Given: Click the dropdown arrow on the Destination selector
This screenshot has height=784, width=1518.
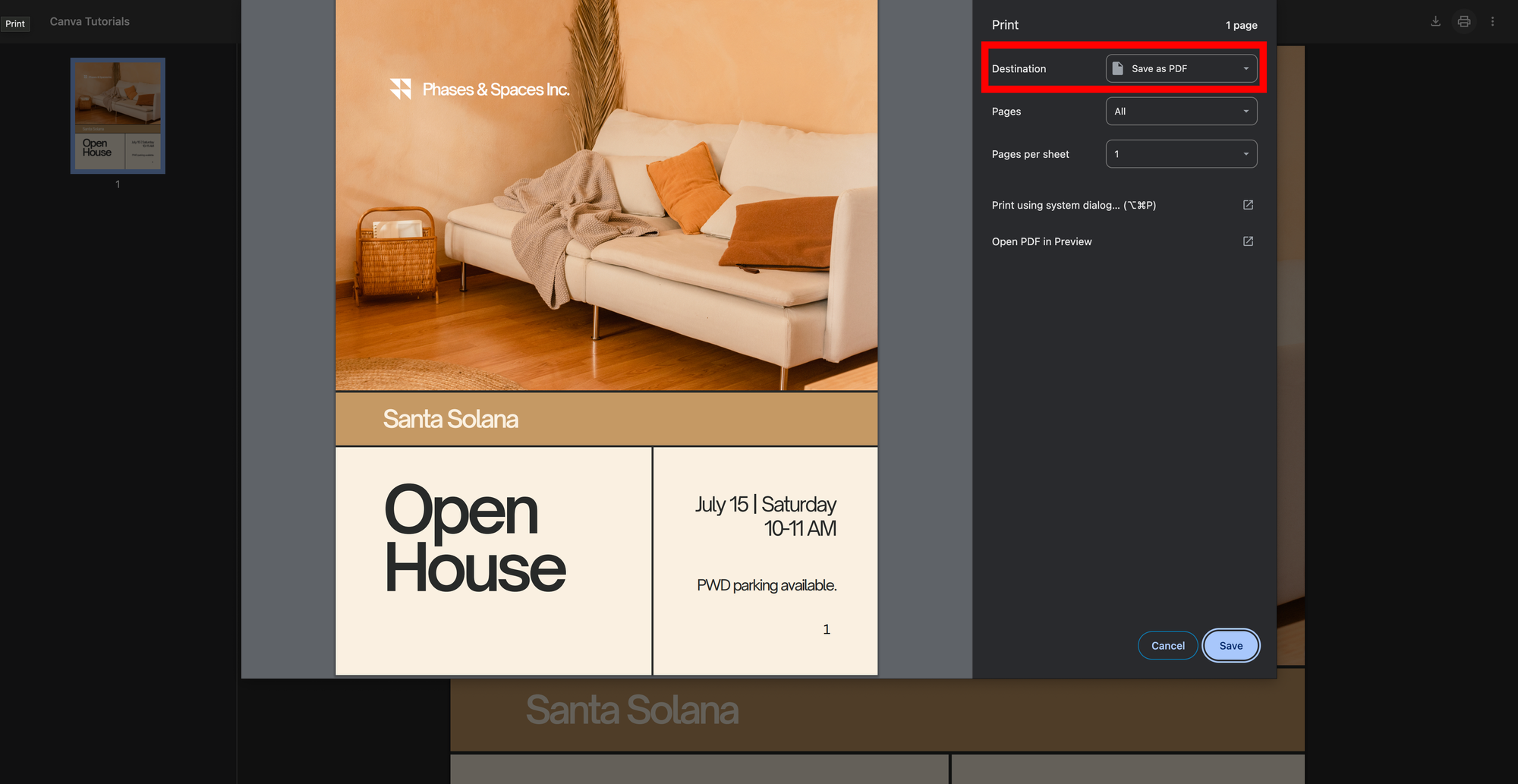Looking at the screenshot, I should [1245, 68].
